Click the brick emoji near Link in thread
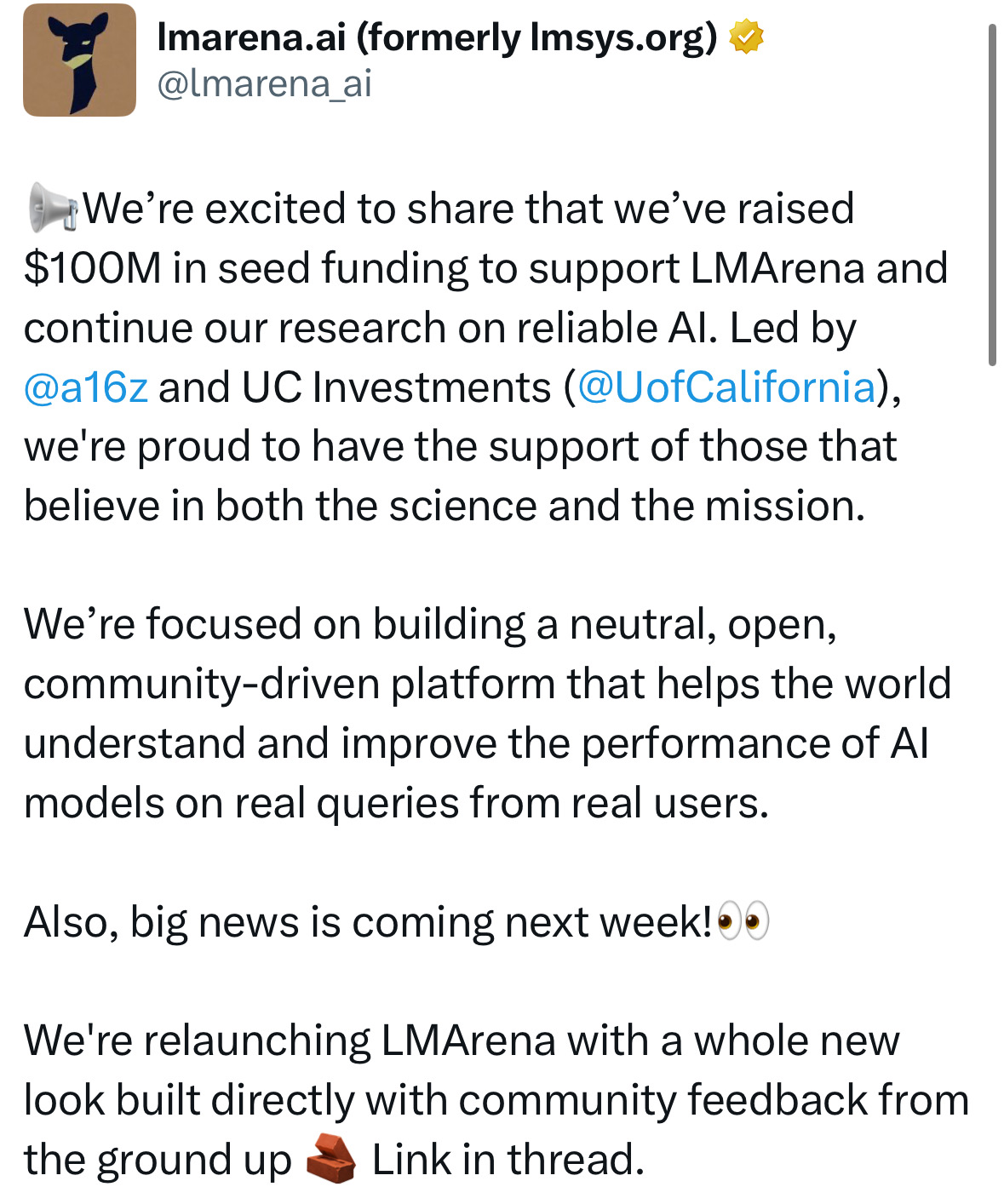The image size is (1004, 1204). pyautogui.click(x=330, y=1159)
